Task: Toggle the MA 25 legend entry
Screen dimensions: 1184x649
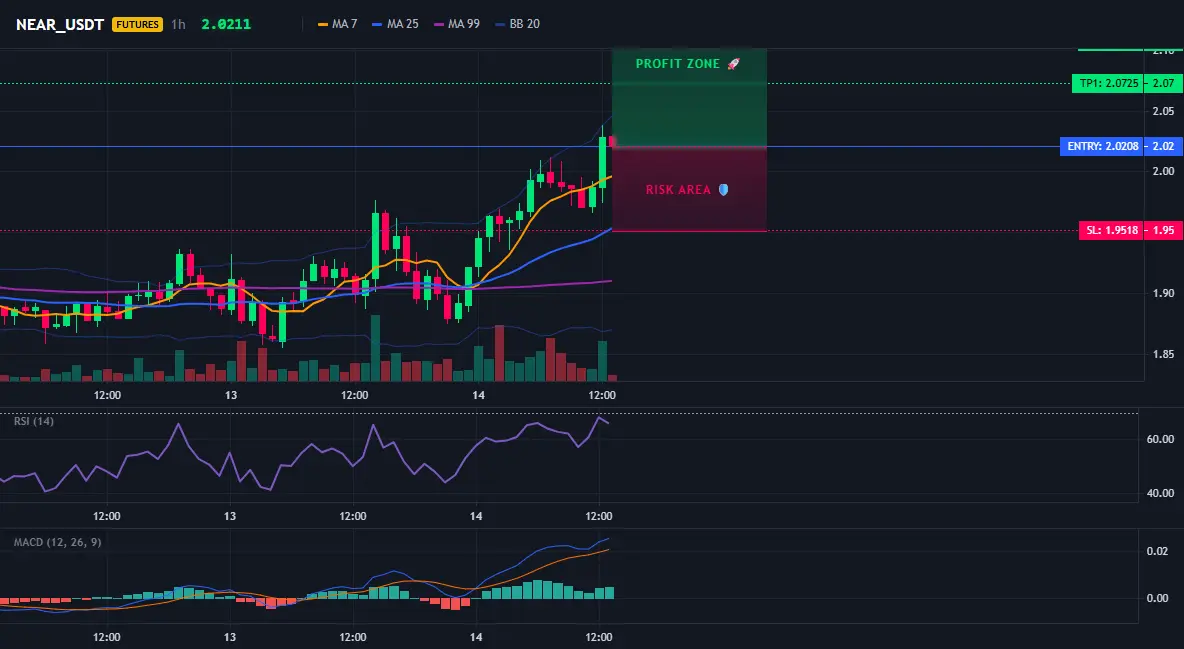Action: (395, 24)
